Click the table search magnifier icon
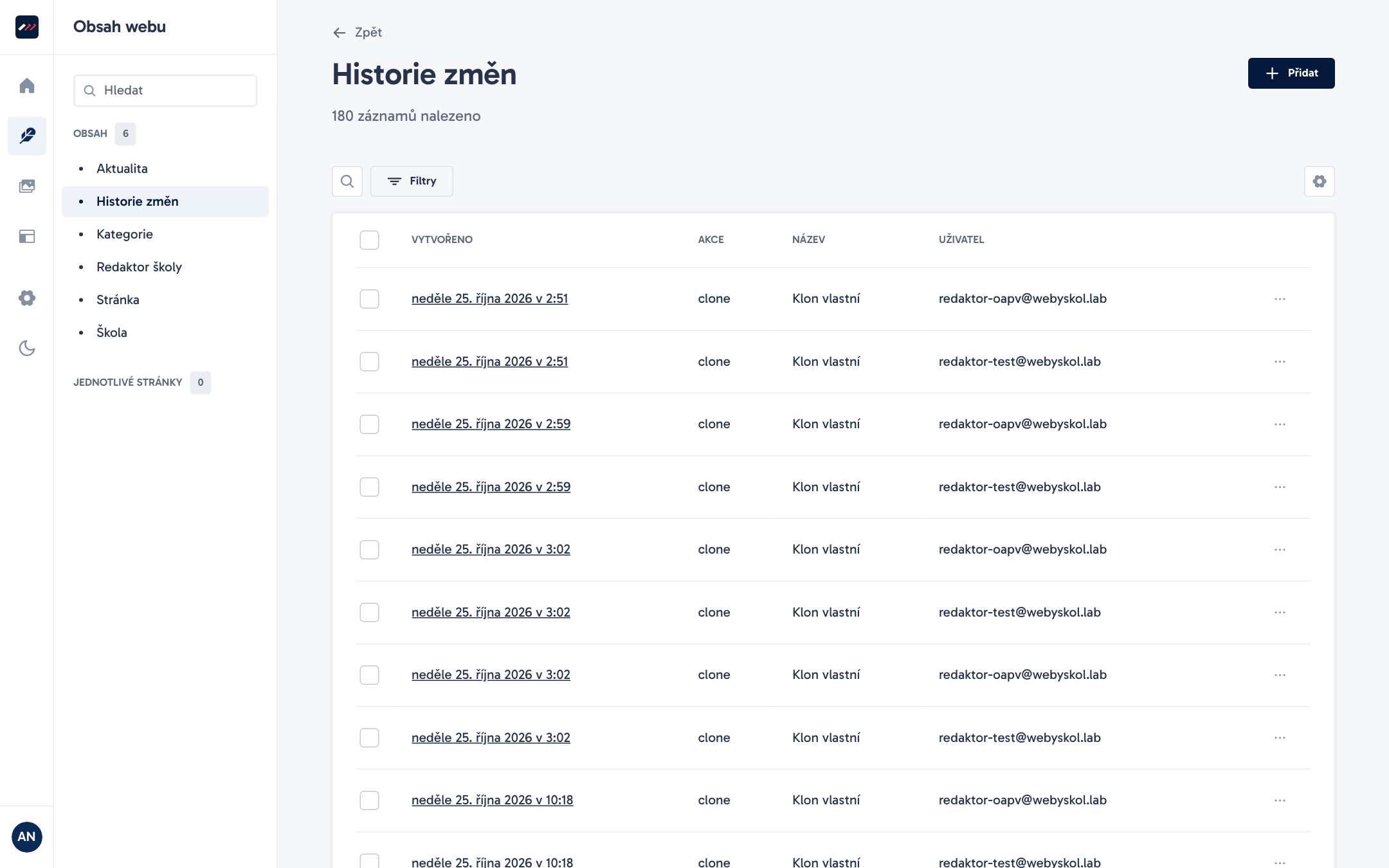 coord(347,181)
